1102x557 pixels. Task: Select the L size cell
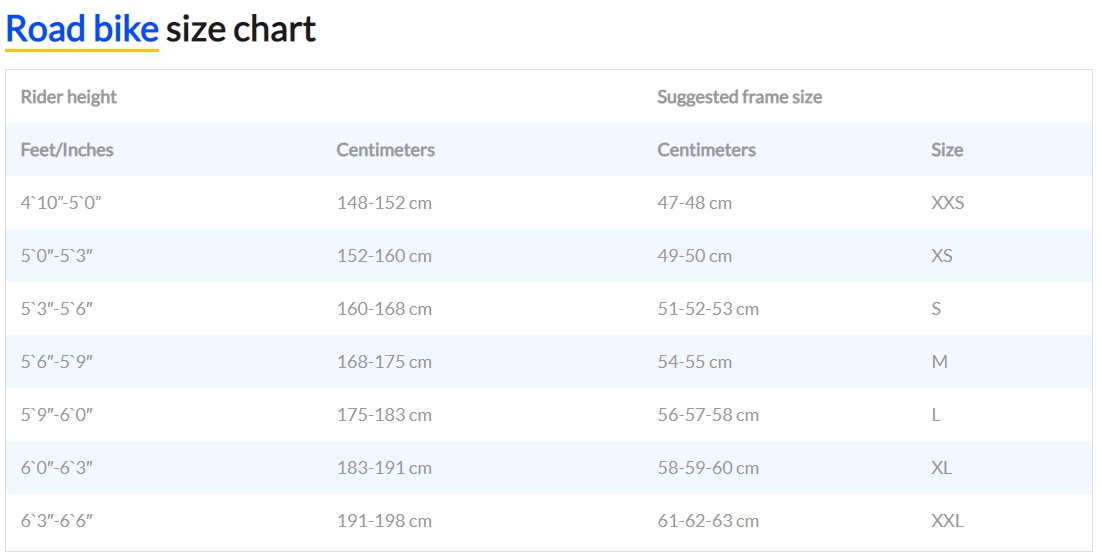[x=936, y=415]
